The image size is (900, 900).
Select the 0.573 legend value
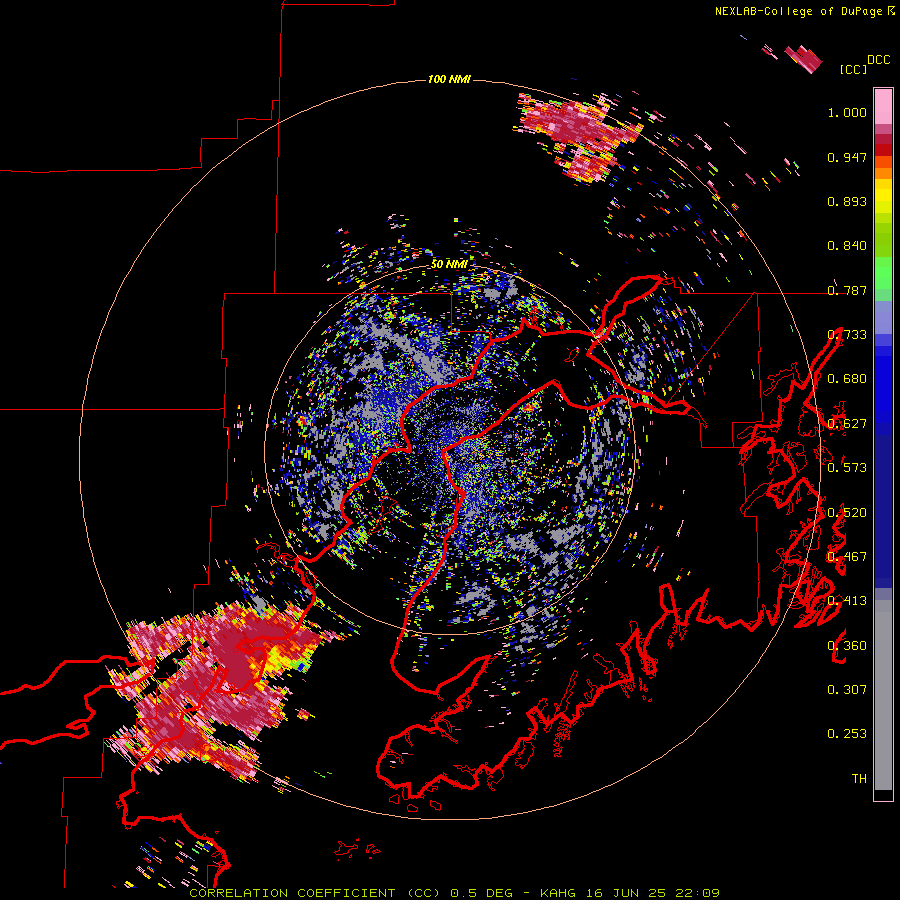point(847,468)
